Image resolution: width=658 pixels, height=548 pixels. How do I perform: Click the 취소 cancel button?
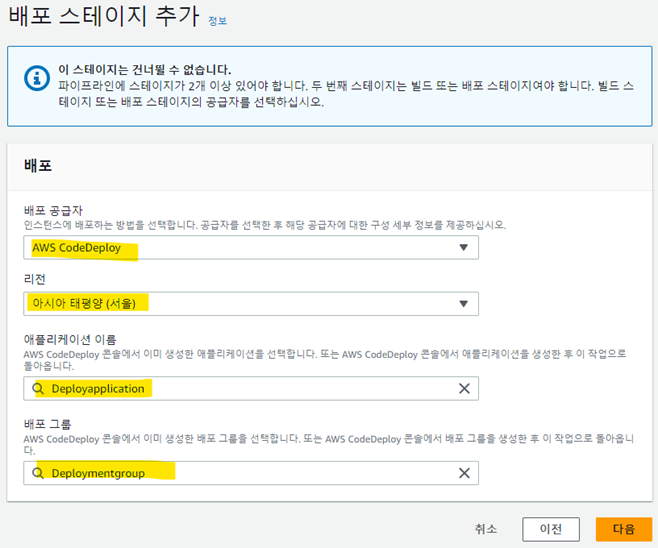[x=486, y=529]
